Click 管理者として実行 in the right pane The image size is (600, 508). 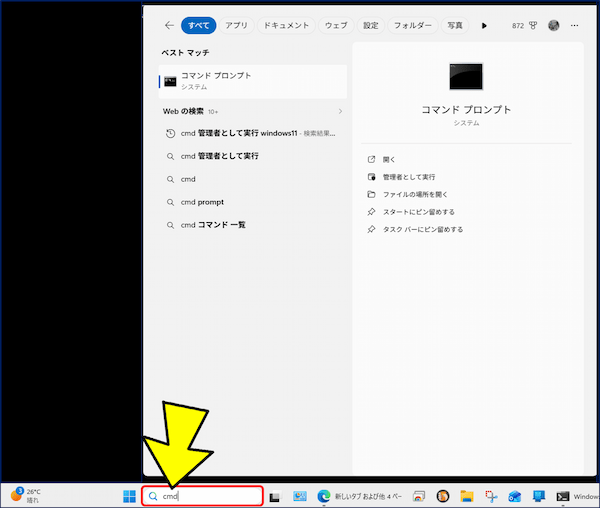409,177
